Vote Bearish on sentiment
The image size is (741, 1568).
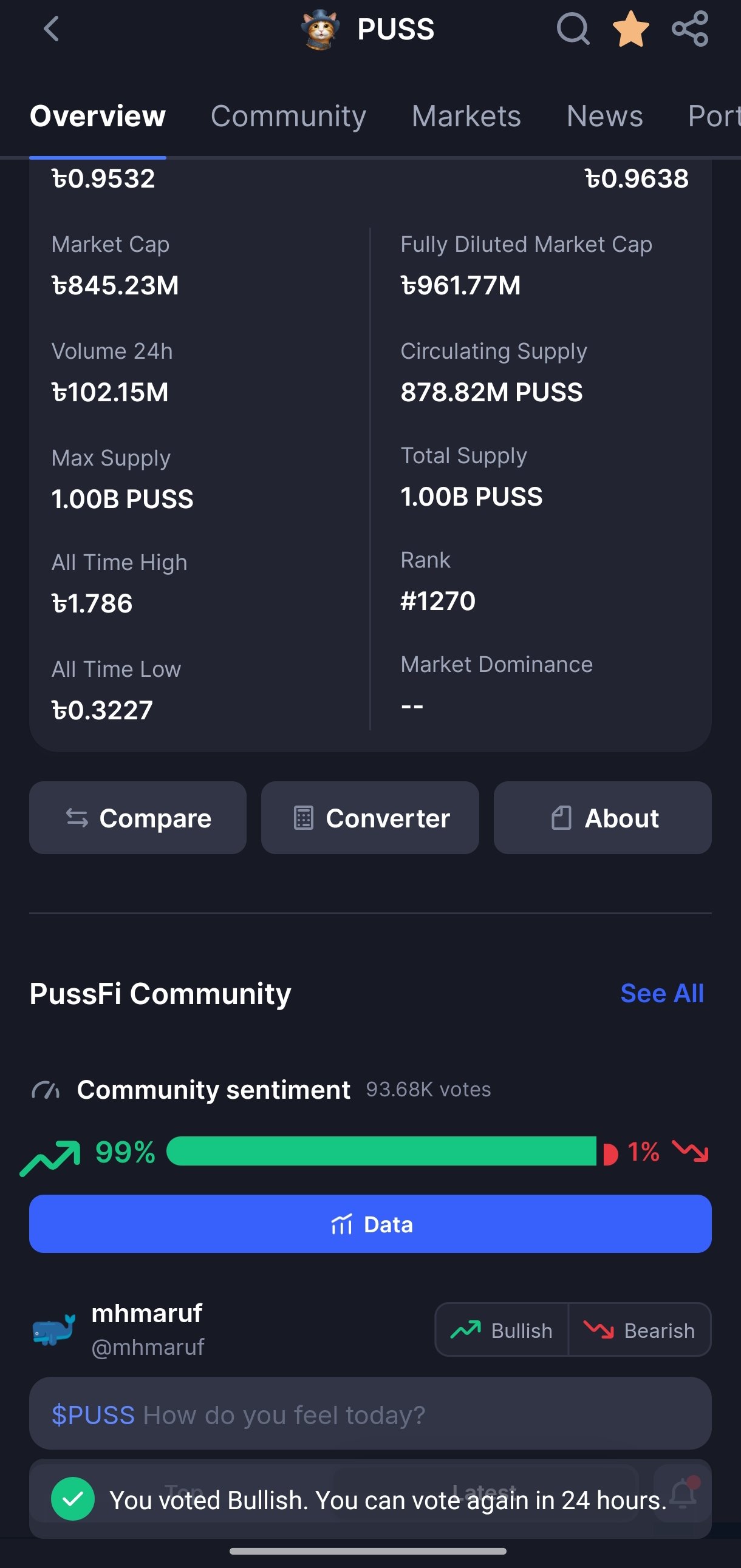coord(640,1330)
